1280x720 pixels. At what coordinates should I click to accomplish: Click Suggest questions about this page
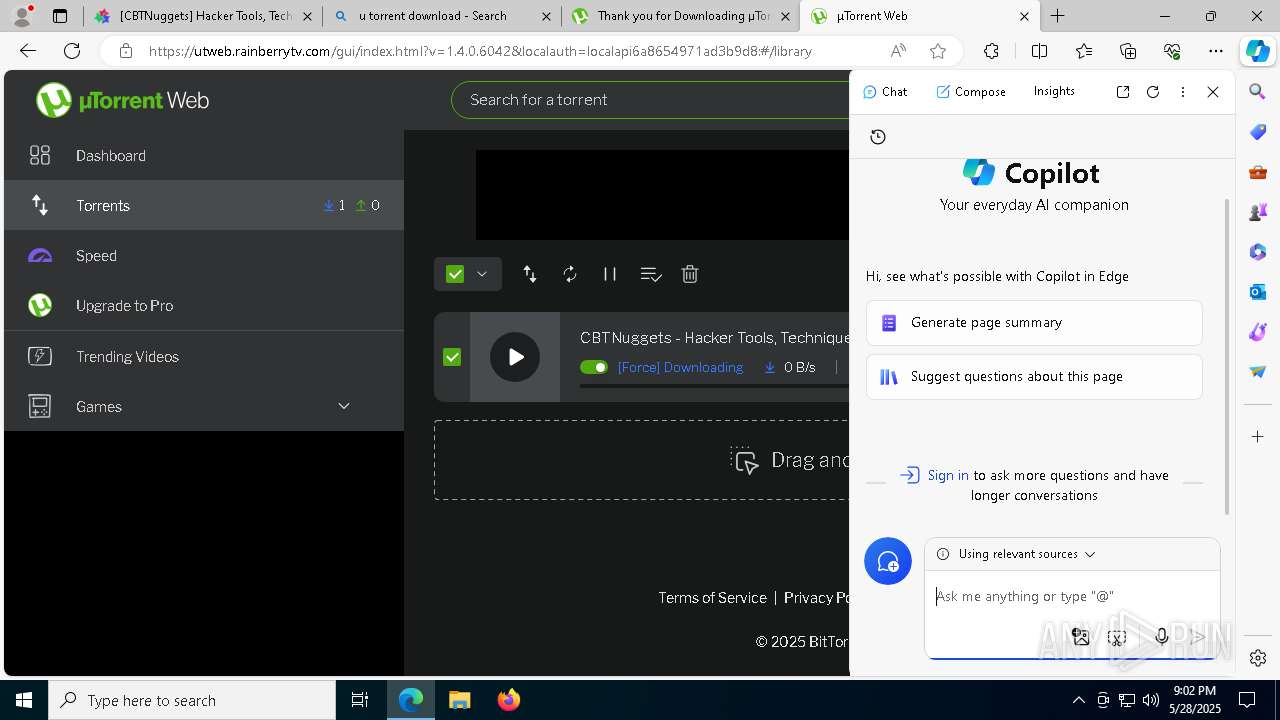(x=1034, y=377)
